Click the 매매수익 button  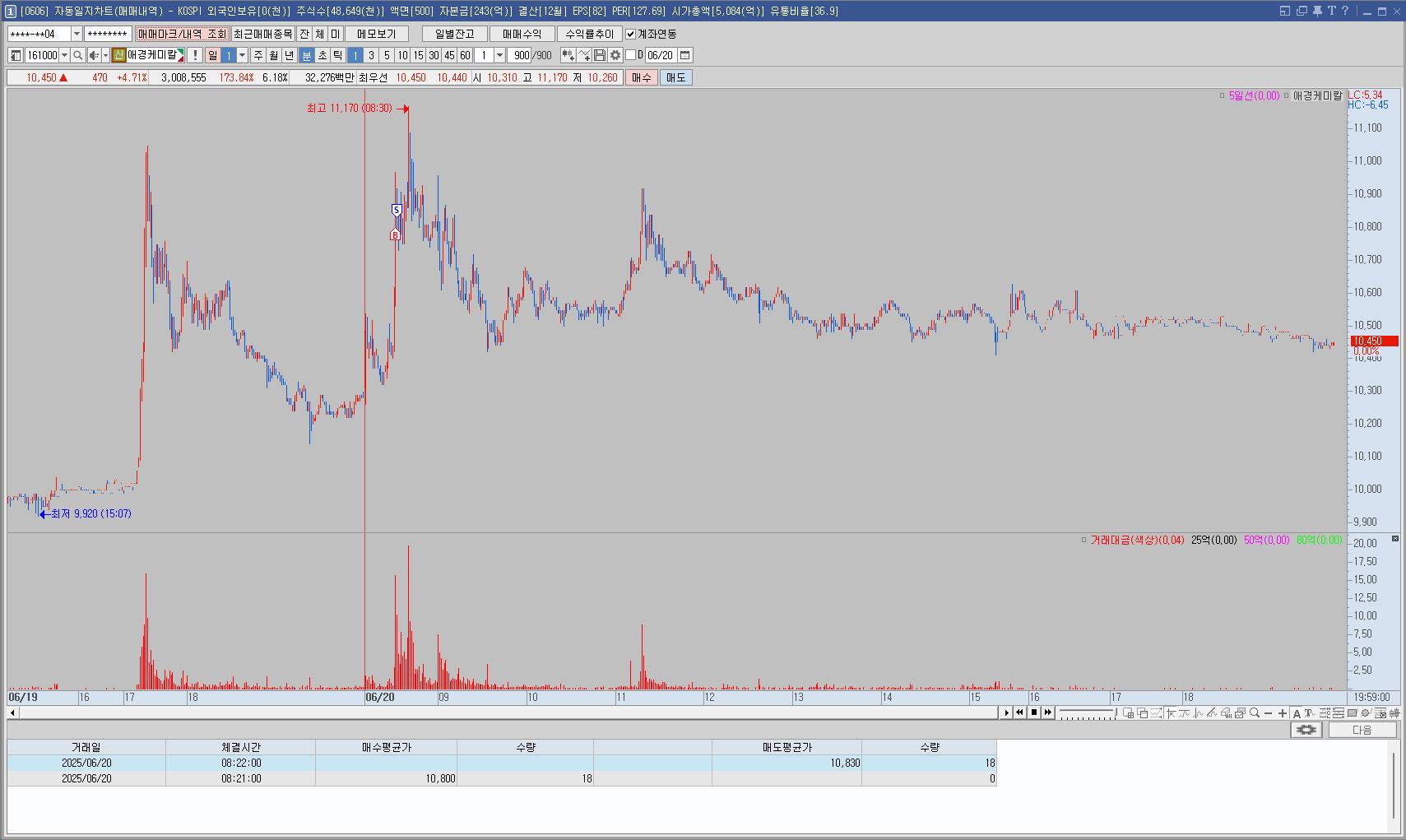(522, 34)
